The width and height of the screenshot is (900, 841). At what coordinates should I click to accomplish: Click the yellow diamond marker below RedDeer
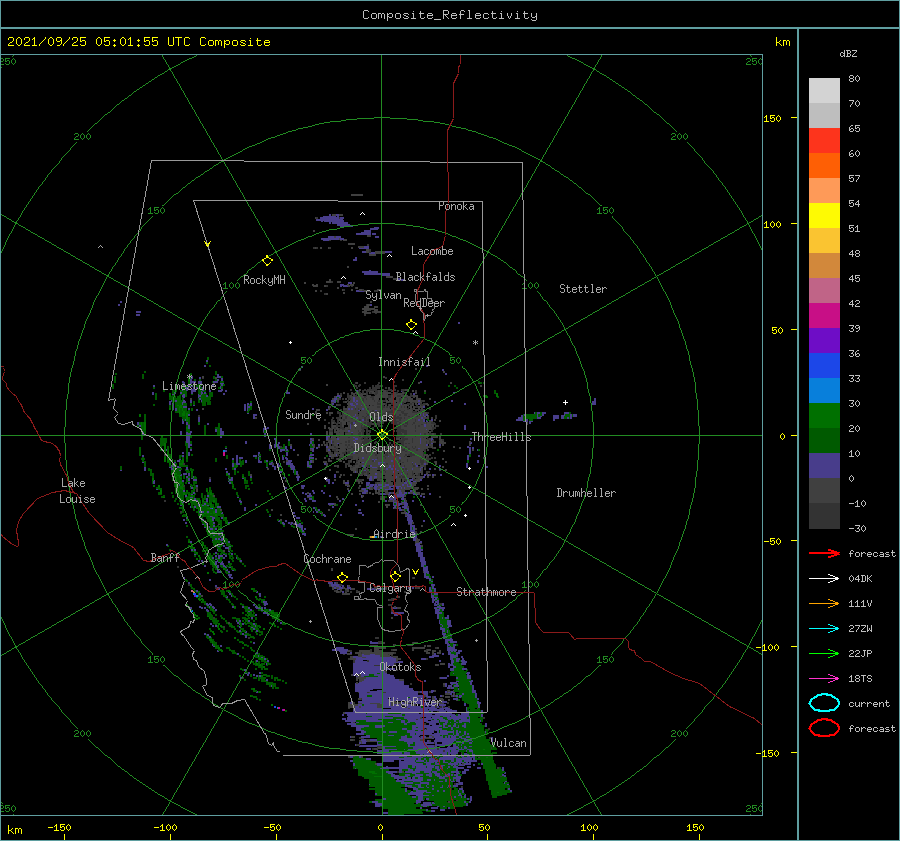point(411,325)
